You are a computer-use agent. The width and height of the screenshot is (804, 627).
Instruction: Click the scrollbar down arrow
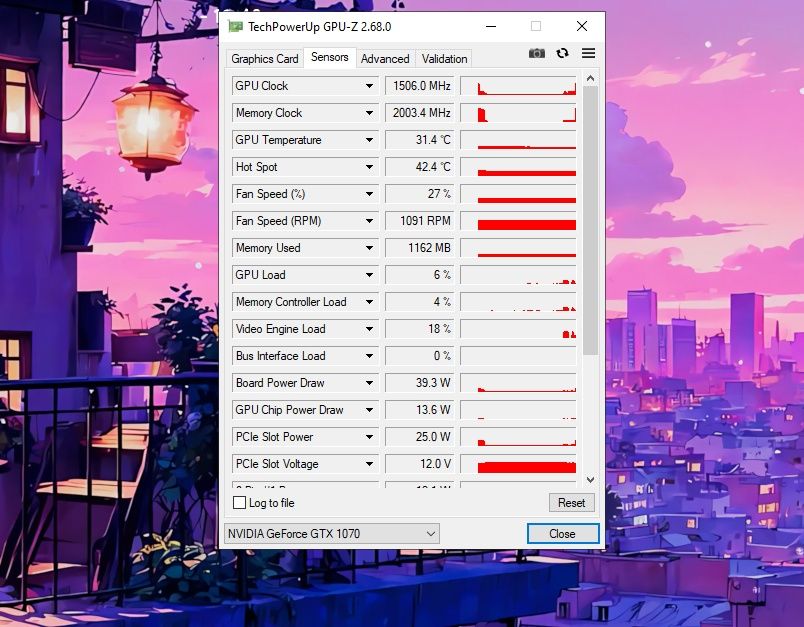[x=590, y=480]
